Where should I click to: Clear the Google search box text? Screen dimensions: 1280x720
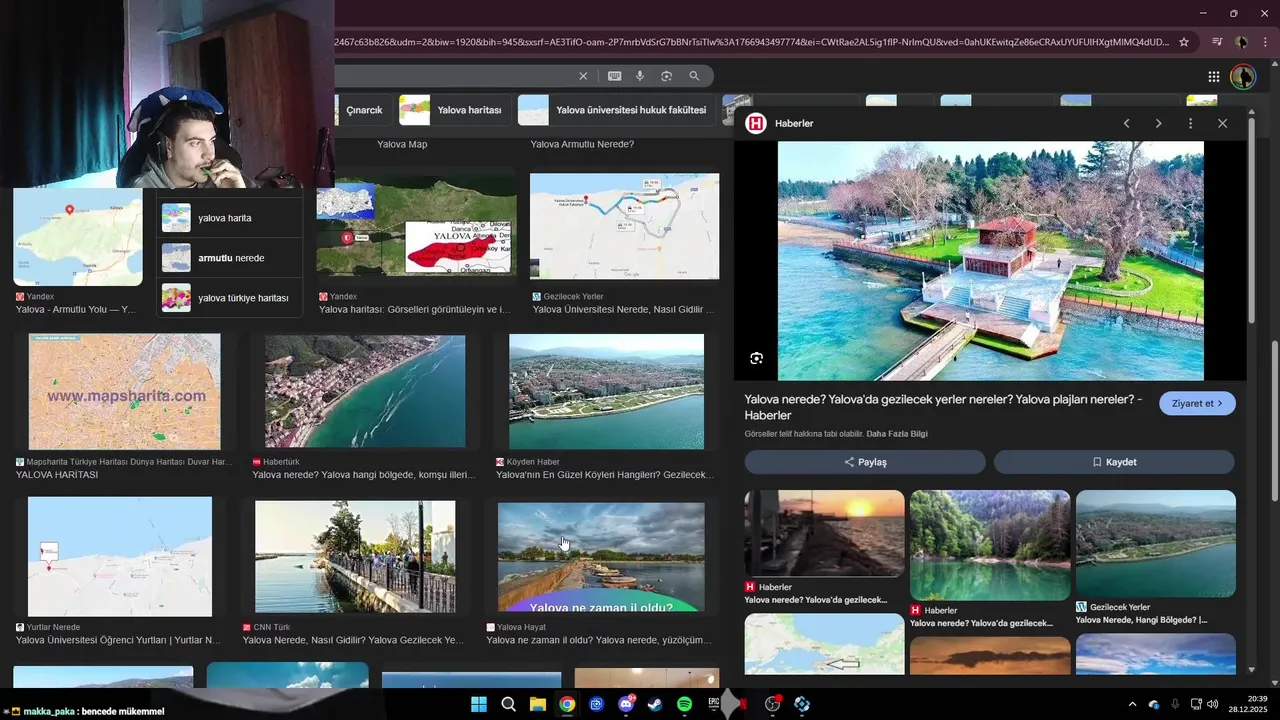pyautogui.click(x=584, y=76)
